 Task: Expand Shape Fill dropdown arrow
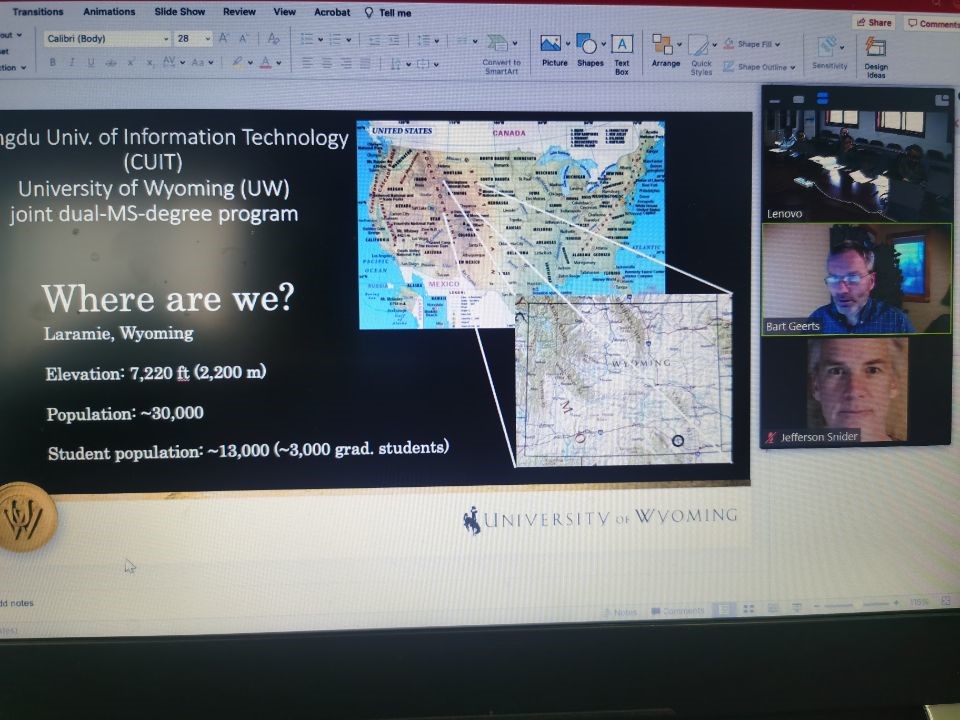778,45
